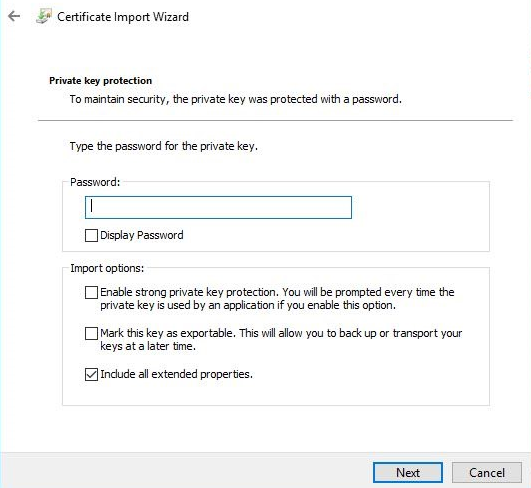Check the Enable strong private key protection box
531x488 pixels.
pyautogui.click(x=91, y=292)
